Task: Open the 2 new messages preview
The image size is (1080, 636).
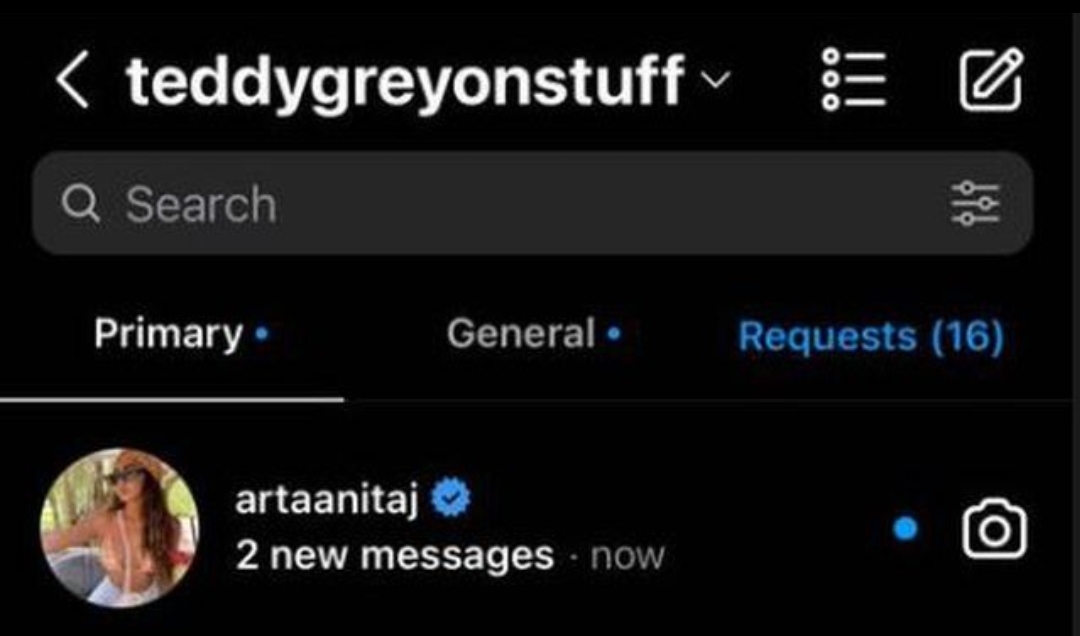Action: [x=395, y=555]
